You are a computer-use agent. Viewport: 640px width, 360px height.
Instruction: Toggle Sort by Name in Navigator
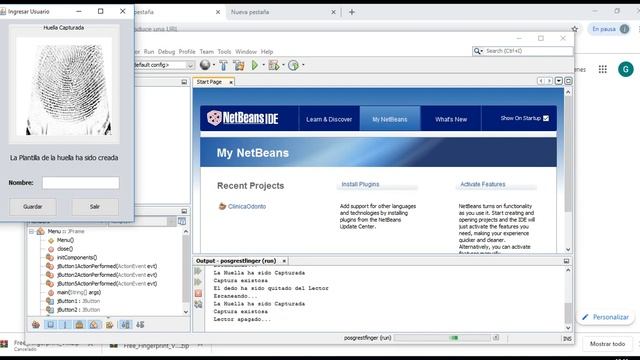pyautogui.click(x=125, y=325)
